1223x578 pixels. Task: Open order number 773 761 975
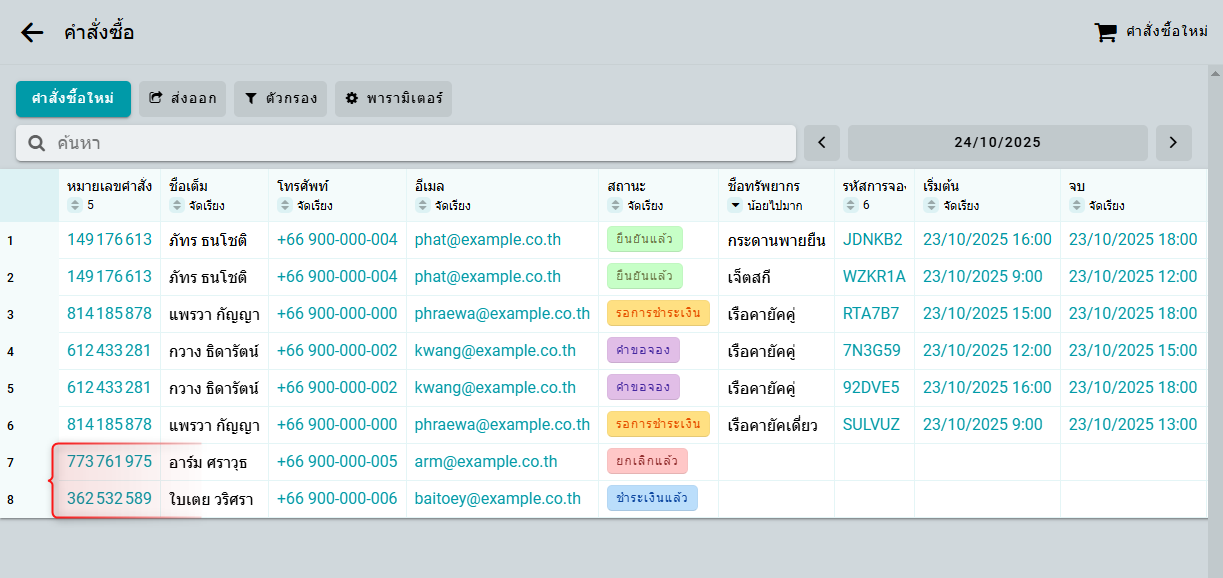tap(109, 462)
